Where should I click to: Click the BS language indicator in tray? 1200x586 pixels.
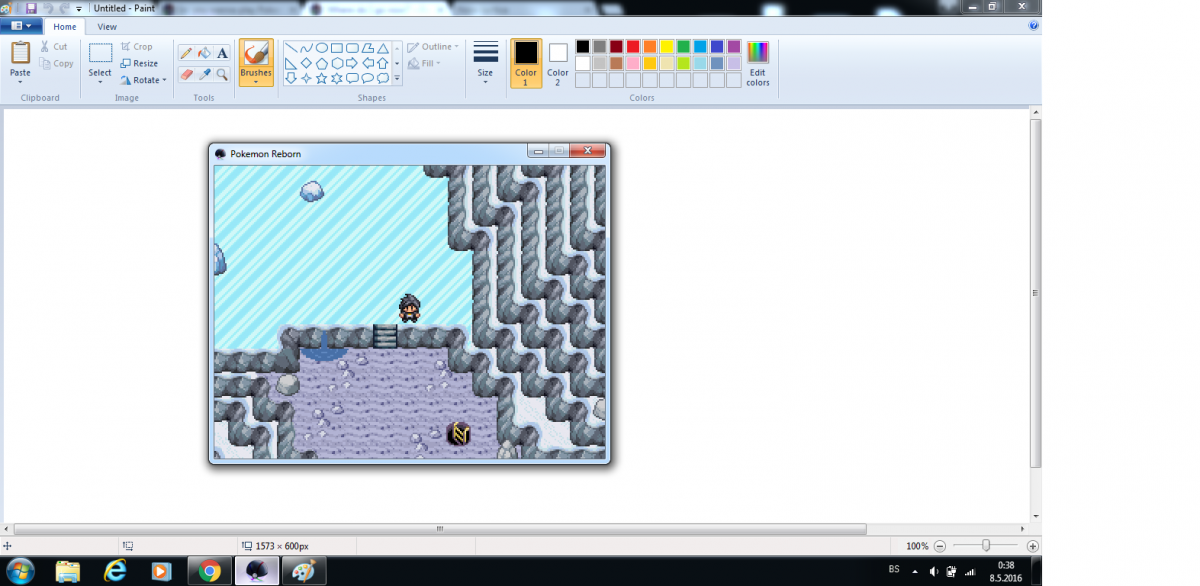point(893,569)
